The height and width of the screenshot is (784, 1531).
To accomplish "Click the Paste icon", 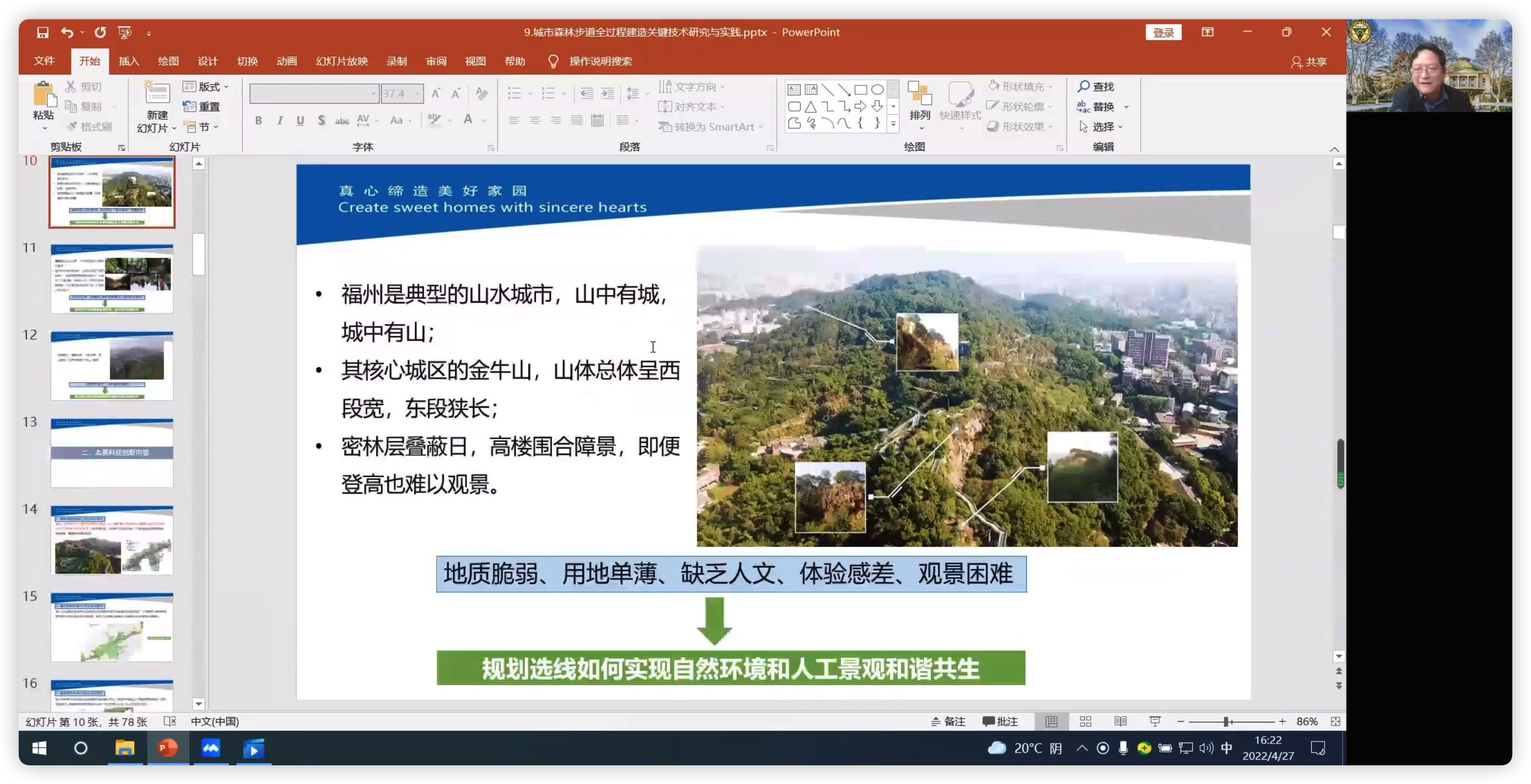I will click(x=44, y=95).
